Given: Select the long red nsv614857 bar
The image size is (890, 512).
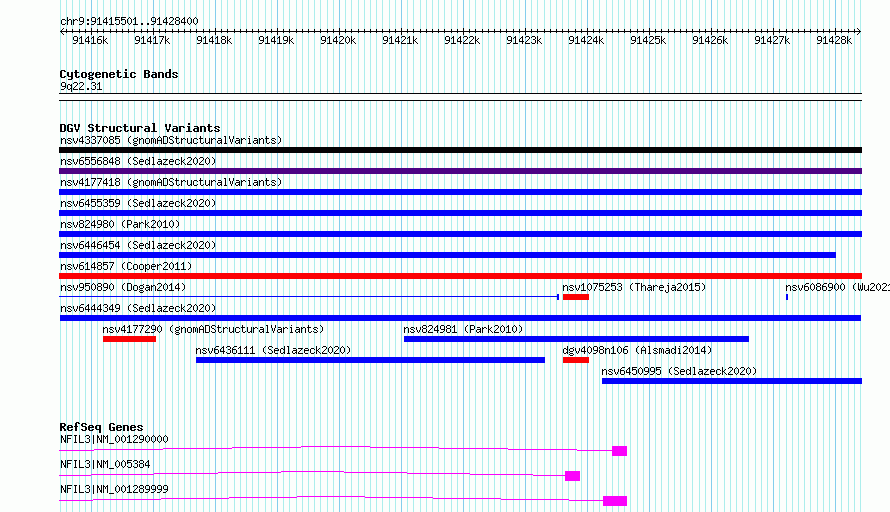Looking at the screenshot, I should click(460, 276).
